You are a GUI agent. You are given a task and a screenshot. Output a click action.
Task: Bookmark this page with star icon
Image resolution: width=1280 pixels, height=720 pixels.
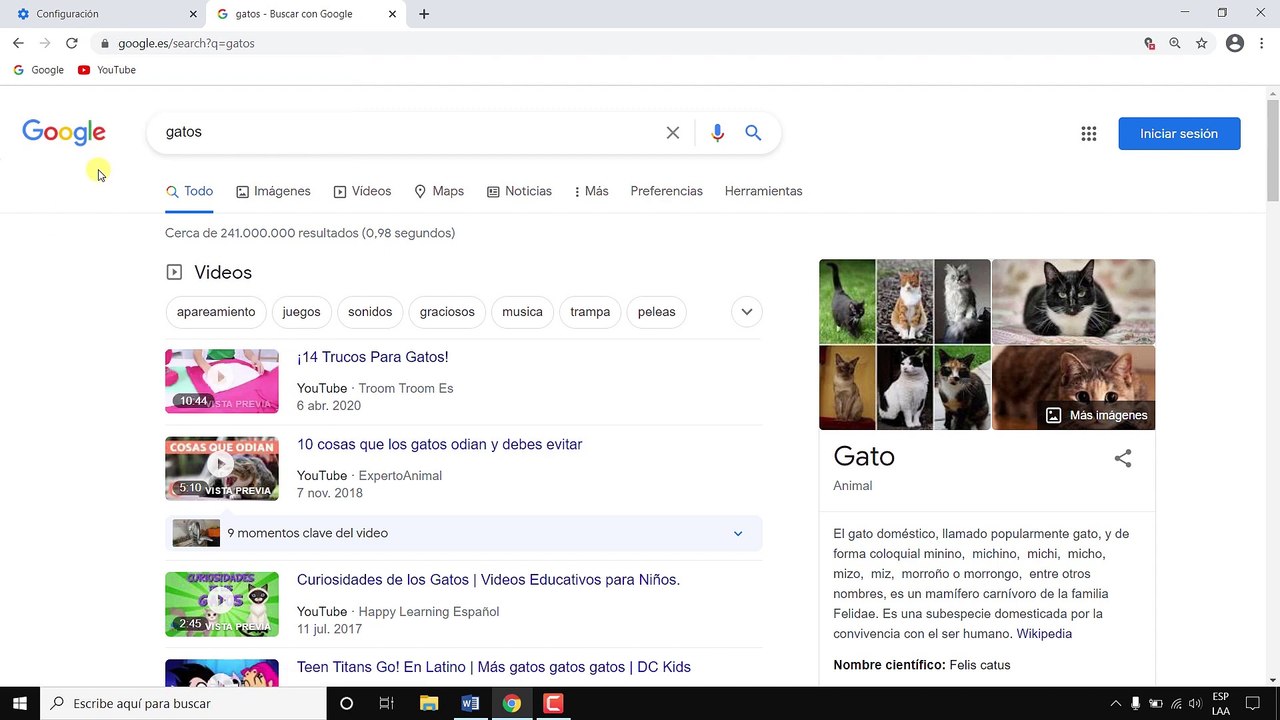point(1202,43)
